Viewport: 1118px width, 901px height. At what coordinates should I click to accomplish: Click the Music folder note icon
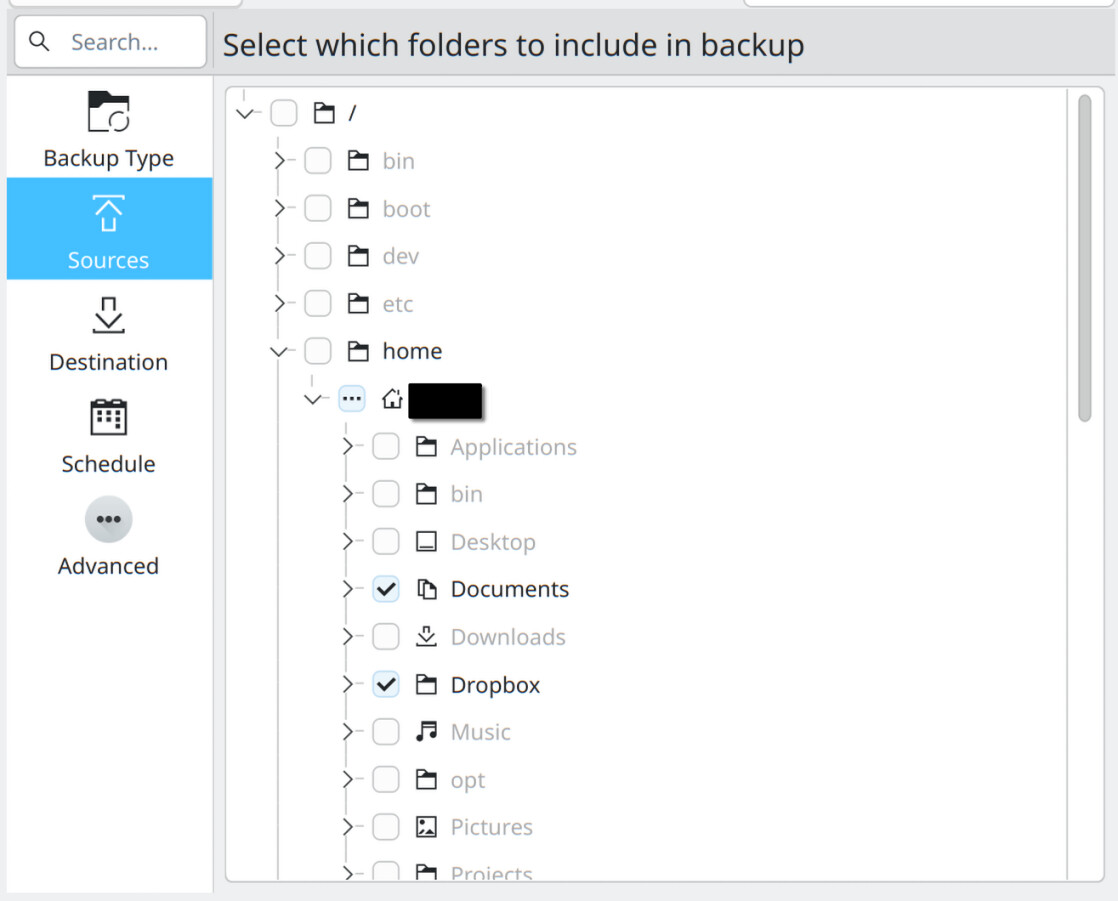click(x=426, y=732)
